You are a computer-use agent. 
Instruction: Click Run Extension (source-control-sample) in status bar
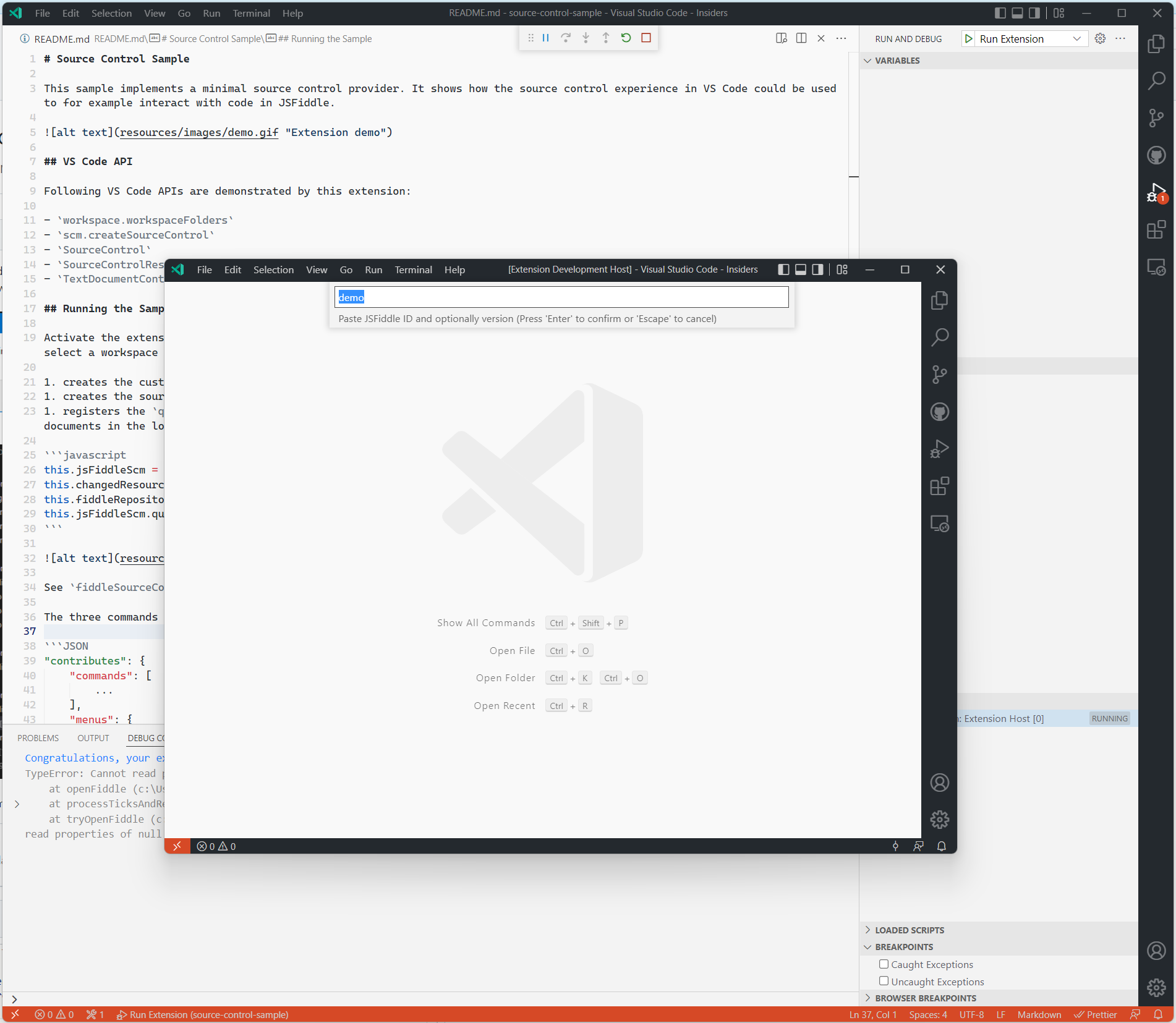pyautogui.click(x=203, y=1014)
